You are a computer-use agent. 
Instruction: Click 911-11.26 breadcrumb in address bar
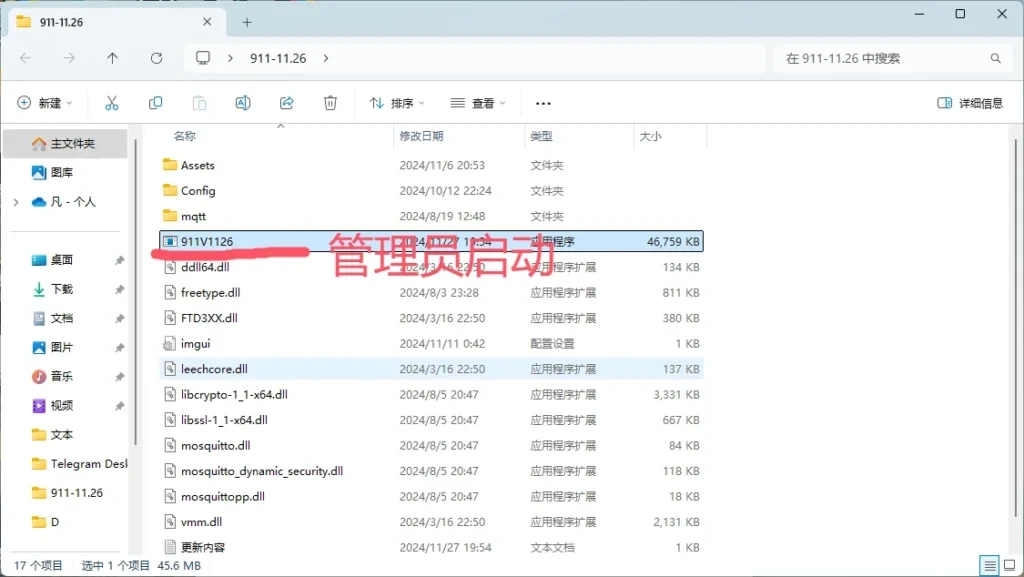[x=278, y=58]
